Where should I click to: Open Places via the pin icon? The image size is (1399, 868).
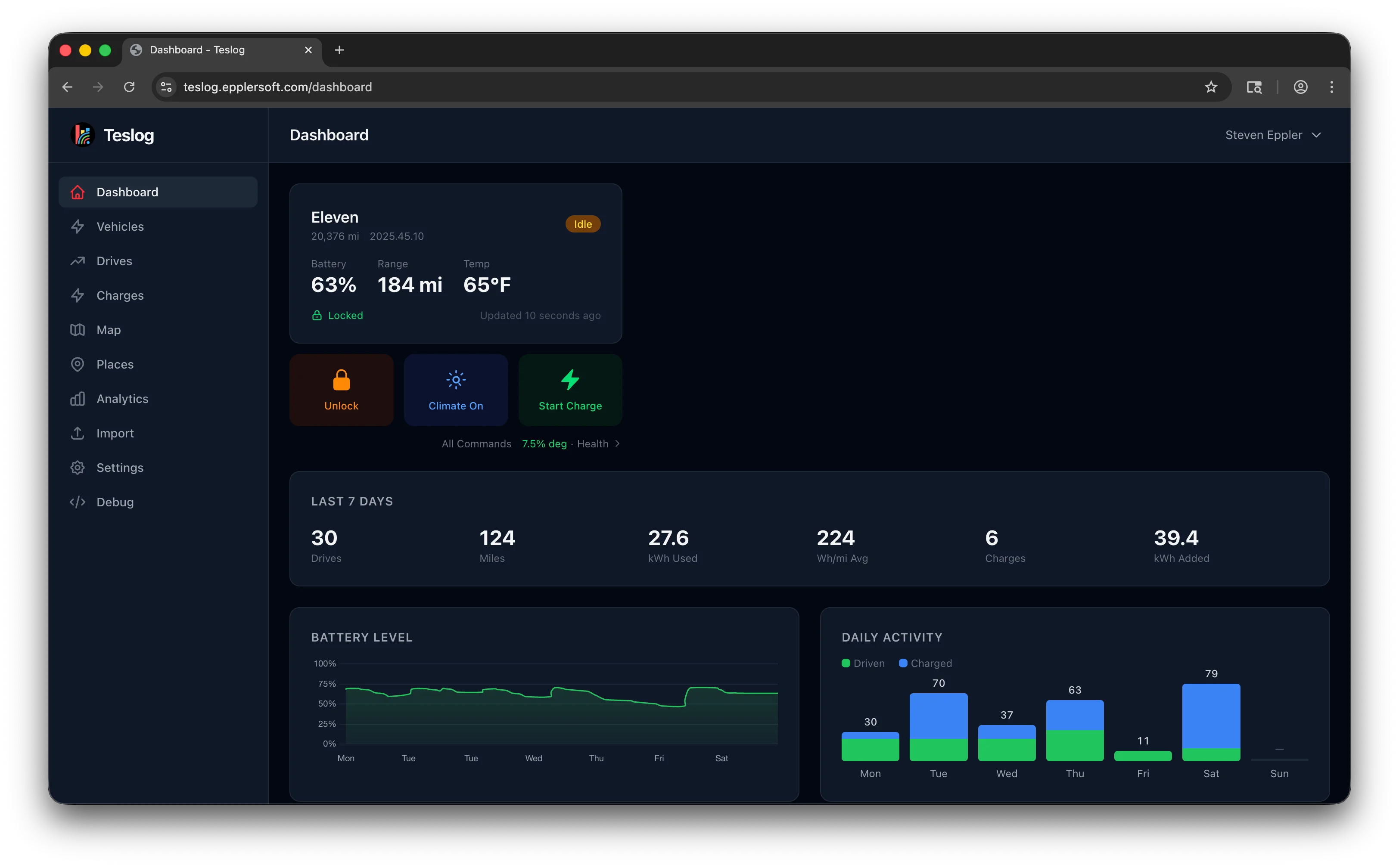click(x=78, y=364)
